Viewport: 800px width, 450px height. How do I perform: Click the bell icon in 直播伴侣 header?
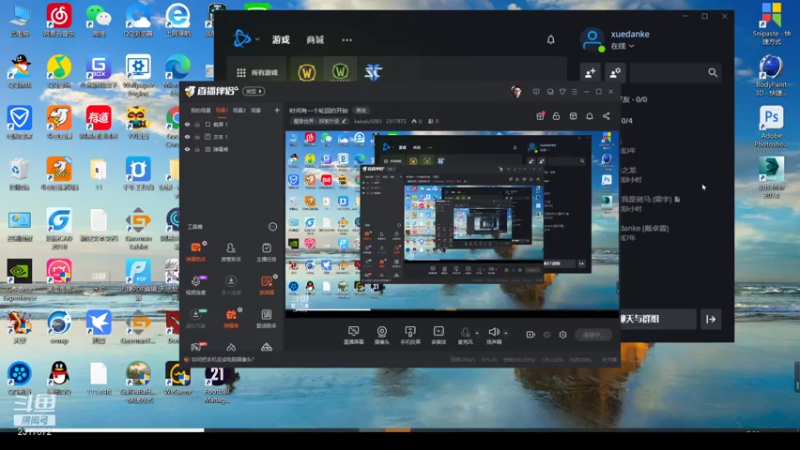[589, 116]
